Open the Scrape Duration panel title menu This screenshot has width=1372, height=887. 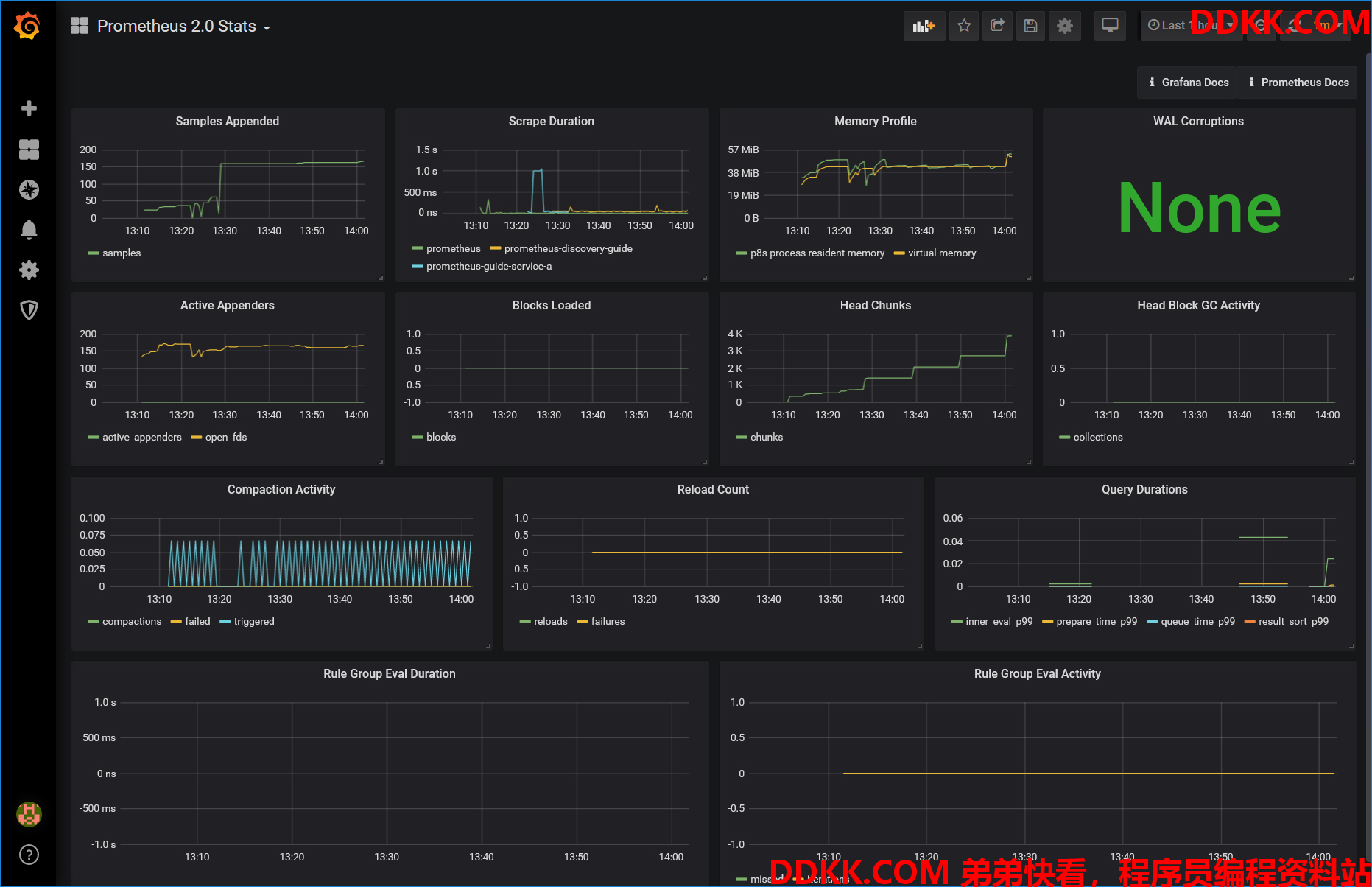552,121
